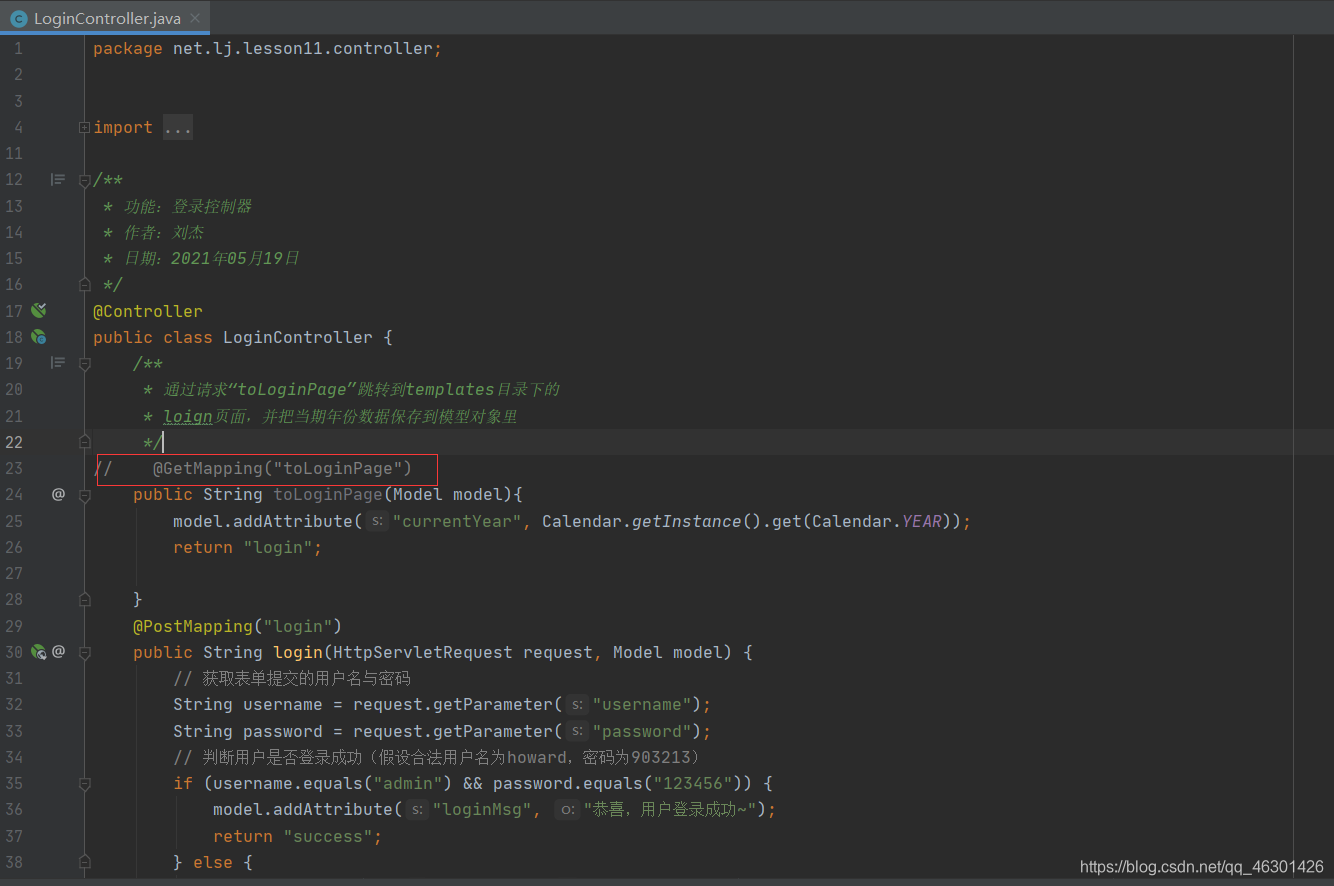
Task: Collapse the login method body at line 30
Action: coord(85,652)
